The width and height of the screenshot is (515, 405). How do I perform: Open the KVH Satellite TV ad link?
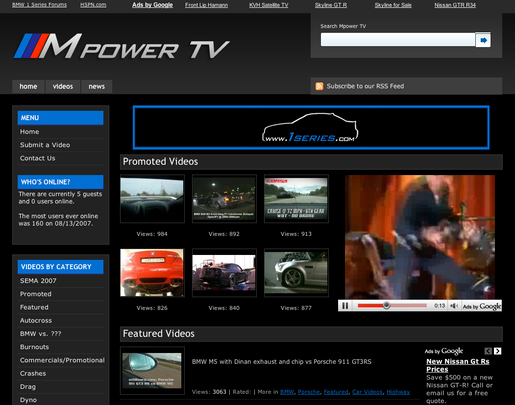[x=269, y=5]
